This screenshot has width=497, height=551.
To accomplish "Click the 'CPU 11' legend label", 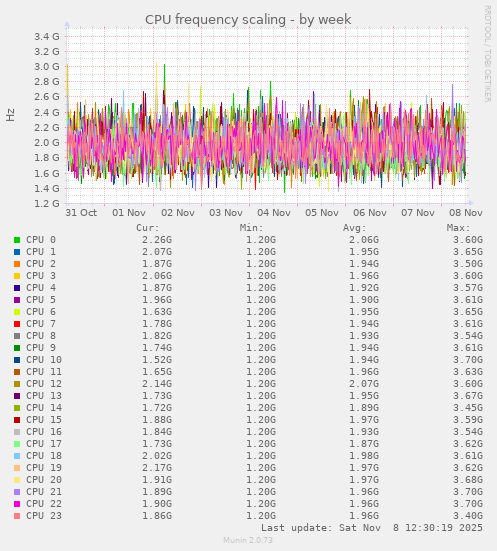I will click(x=44, y=372).
